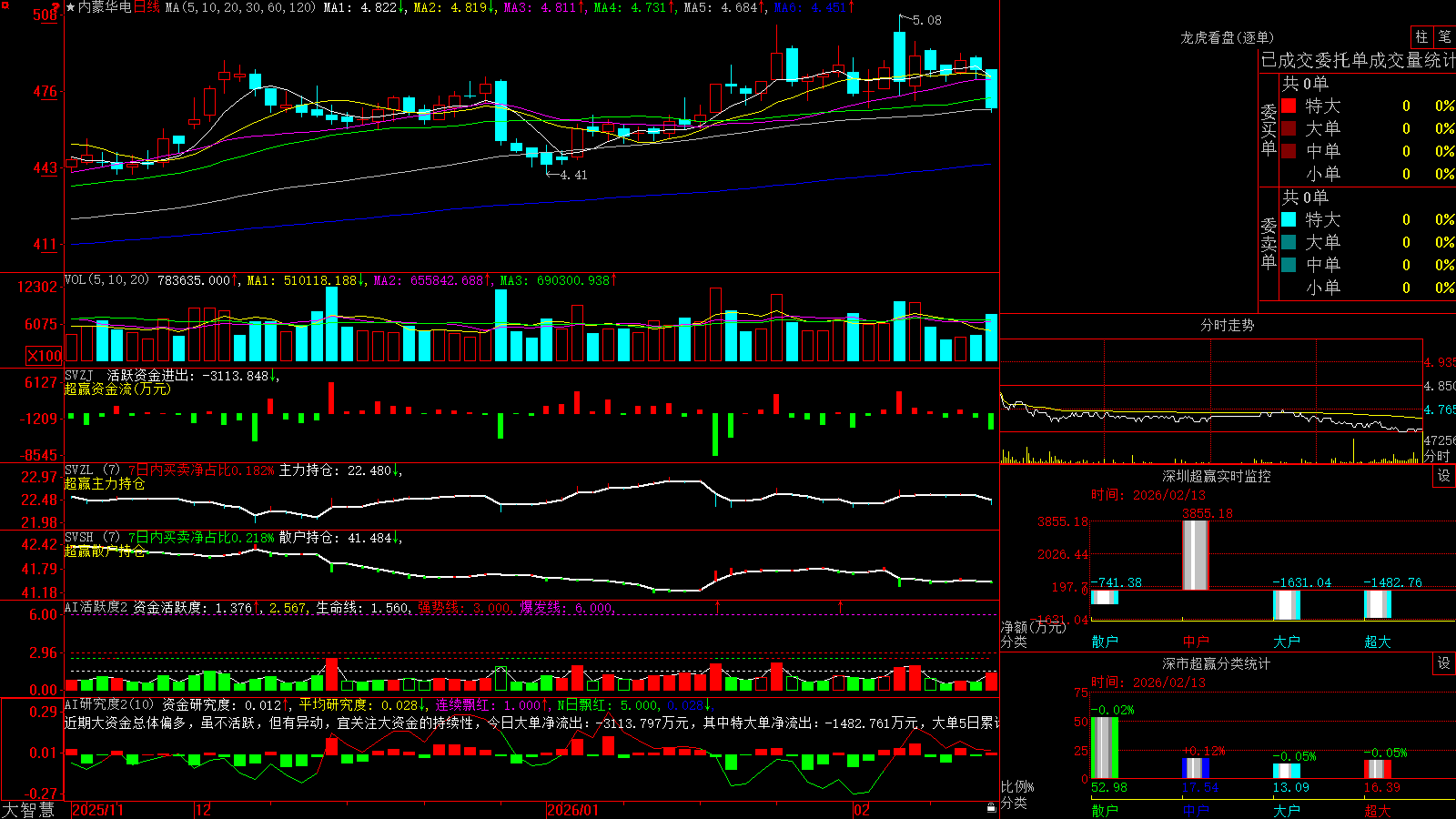Click the 超赢资金流(万元) yellow label

coord(117,389)
